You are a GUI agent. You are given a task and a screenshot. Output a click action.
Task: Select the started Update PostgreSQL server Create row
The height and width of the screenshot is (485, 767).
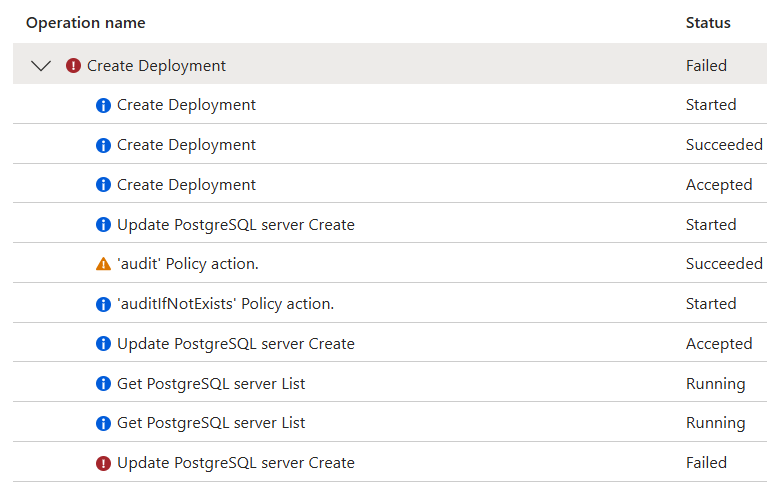tap(235, 225)
